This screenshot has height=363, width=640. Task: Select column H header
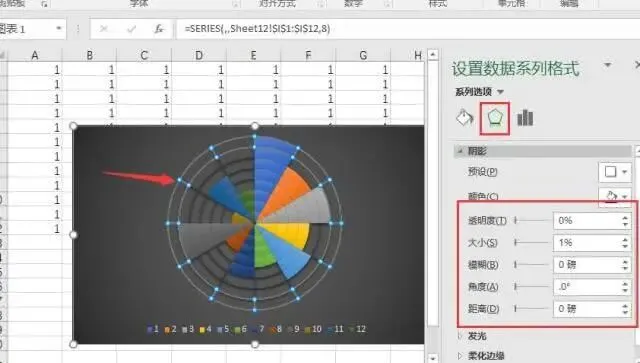[x=408, y=55]
